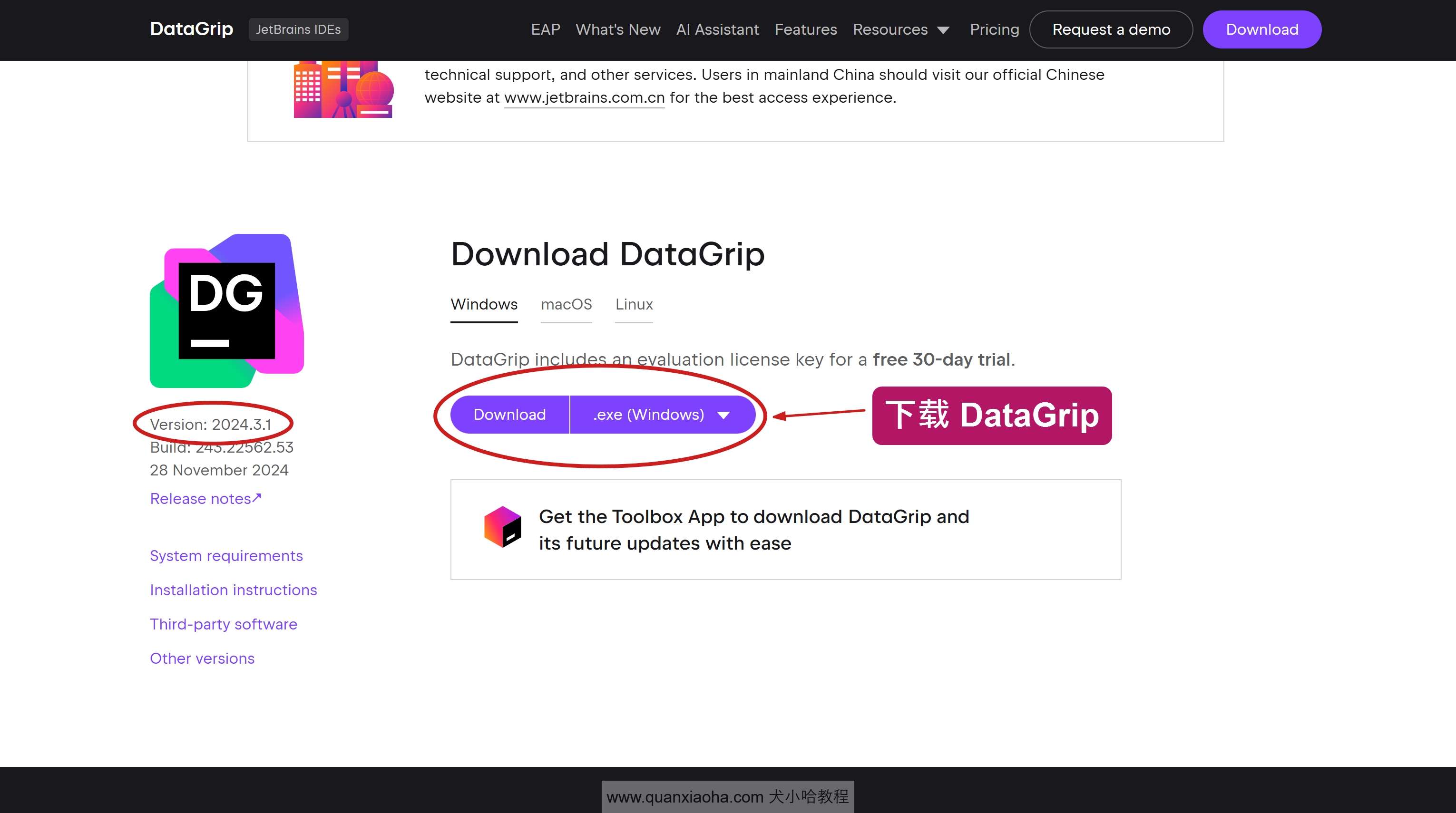Click the AI Assistant nav icon

point(717,29)
